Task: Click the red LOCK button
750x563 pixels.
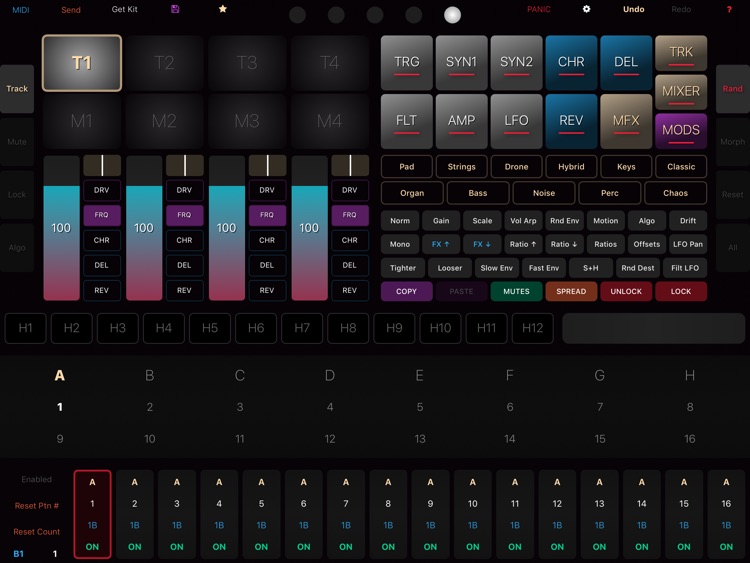Action: click(x=681, y=291)
